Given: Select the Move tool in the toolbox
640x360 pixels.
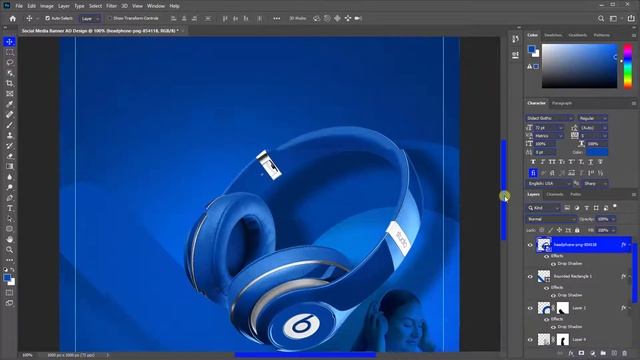Looking at the screenshot, I should coord(9,42).
